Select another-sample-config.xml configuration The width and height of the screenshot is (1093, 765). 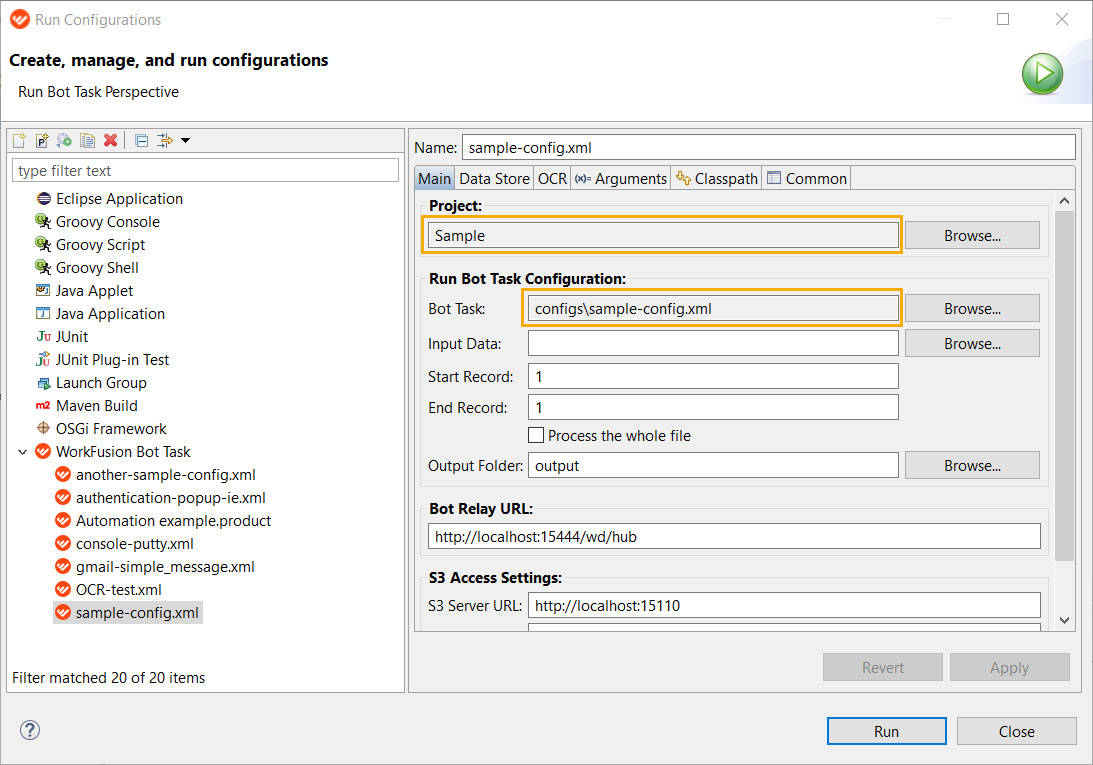[165, 475]
